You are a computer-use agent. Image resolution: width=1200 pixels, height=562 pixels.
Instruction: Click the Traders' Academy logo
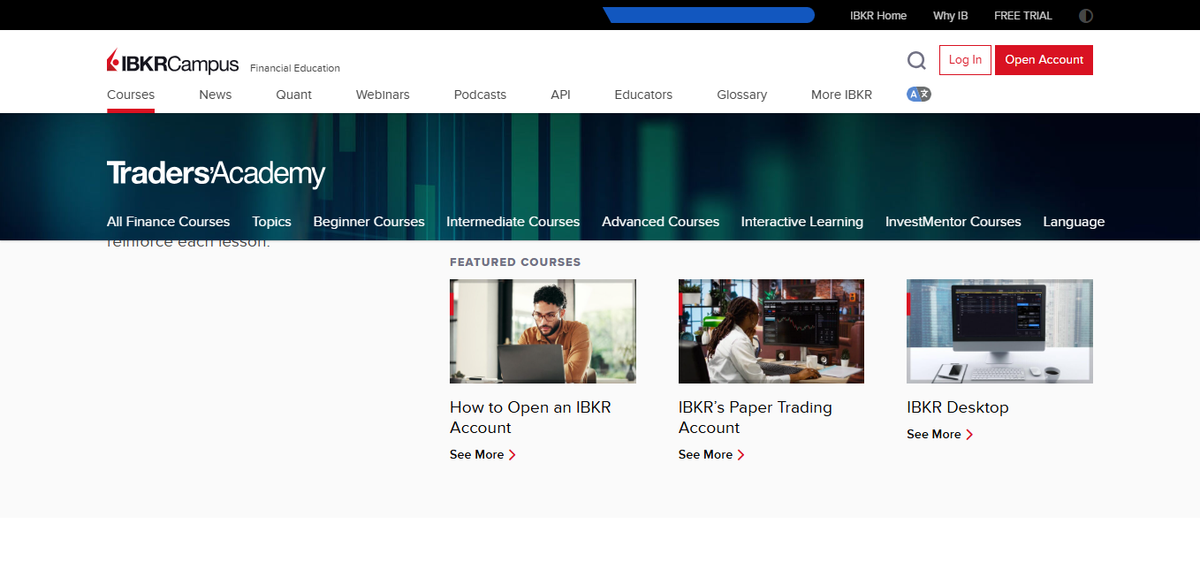216,173
